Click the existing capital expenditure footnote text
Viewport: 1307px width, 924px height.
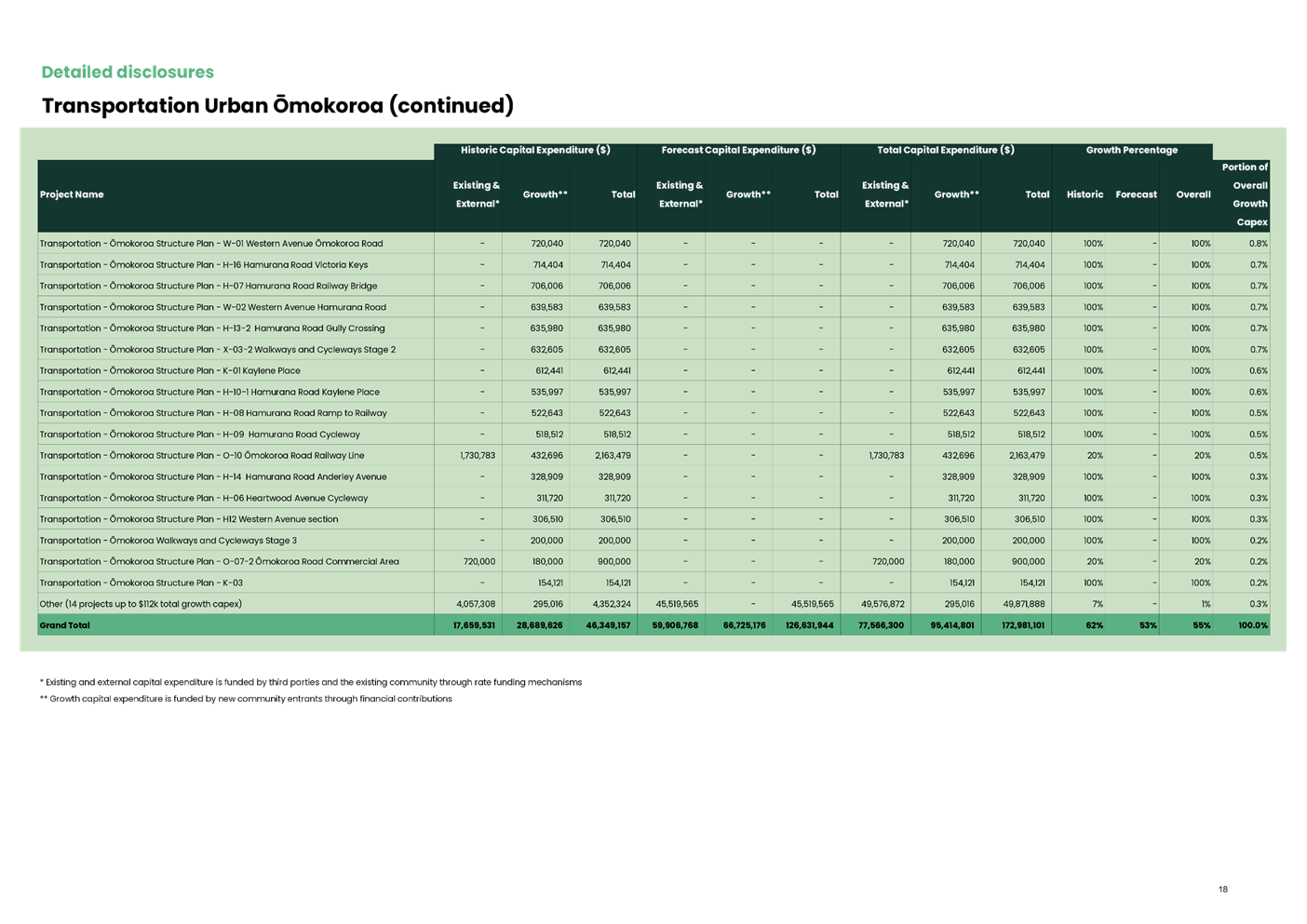pyautogui.click(x=311, y=682)
